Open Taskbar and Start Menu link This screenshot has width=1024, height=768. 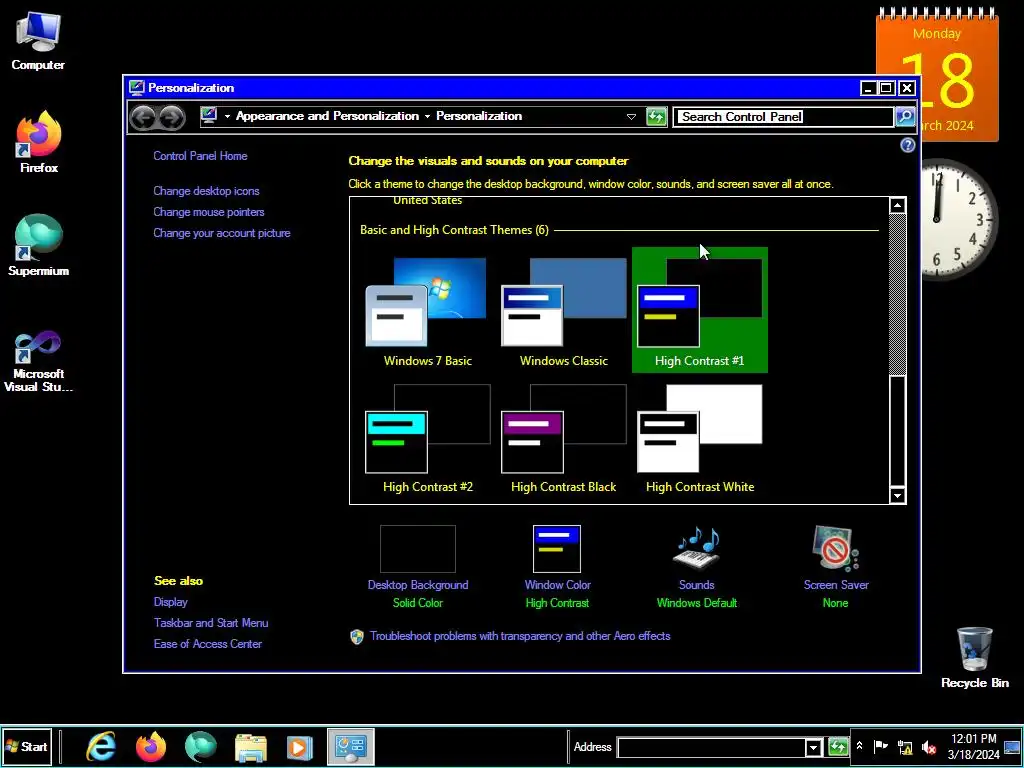[x=211, y=623]
